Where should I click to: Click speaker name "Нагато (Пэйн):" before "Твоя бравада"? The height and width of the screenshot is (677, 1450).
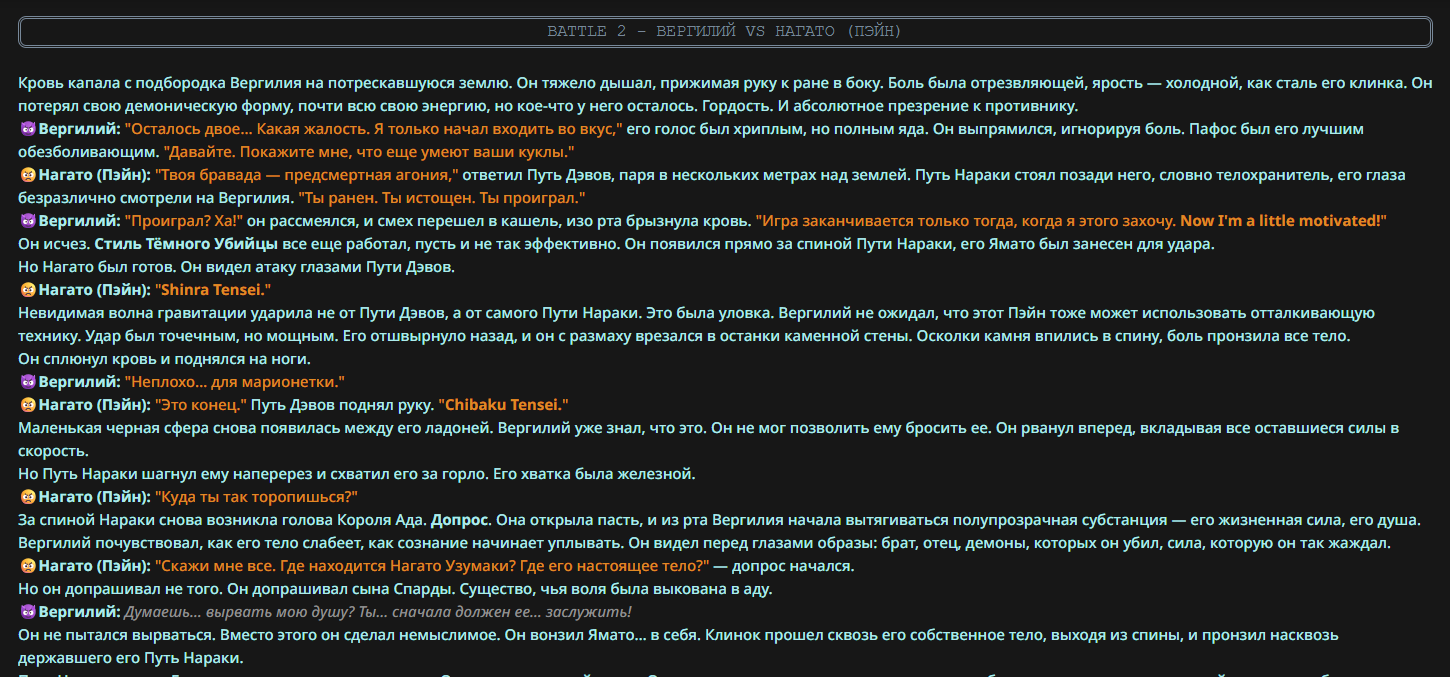coord(95,175)
